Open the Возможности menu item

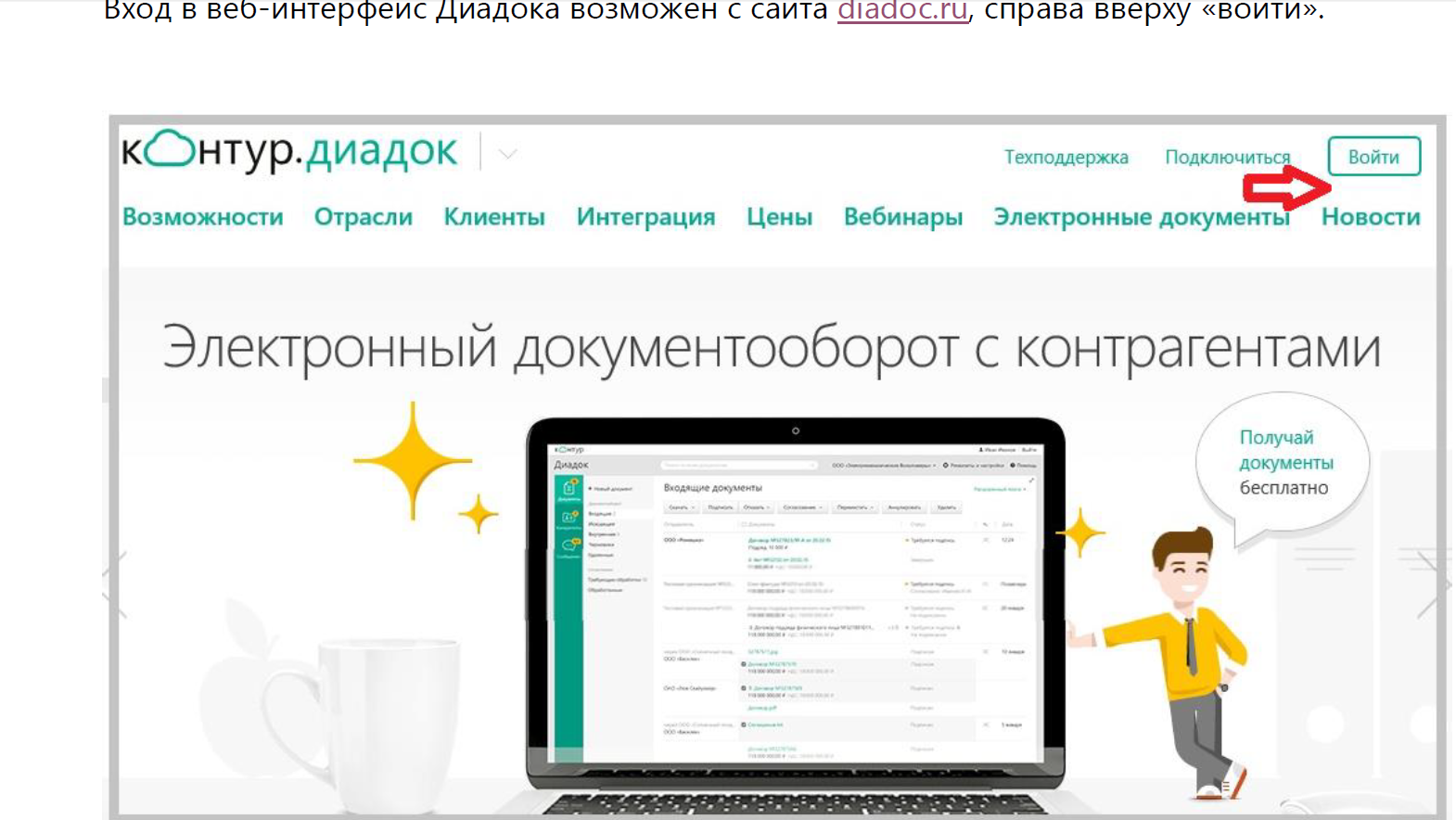pos(203,217)
